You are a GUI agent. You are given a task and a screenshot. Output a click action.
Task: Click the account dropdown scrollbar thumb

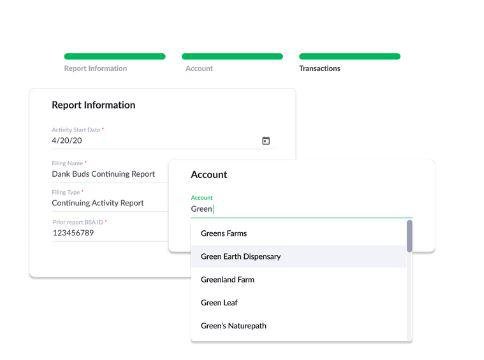click(x=409, y=236)
